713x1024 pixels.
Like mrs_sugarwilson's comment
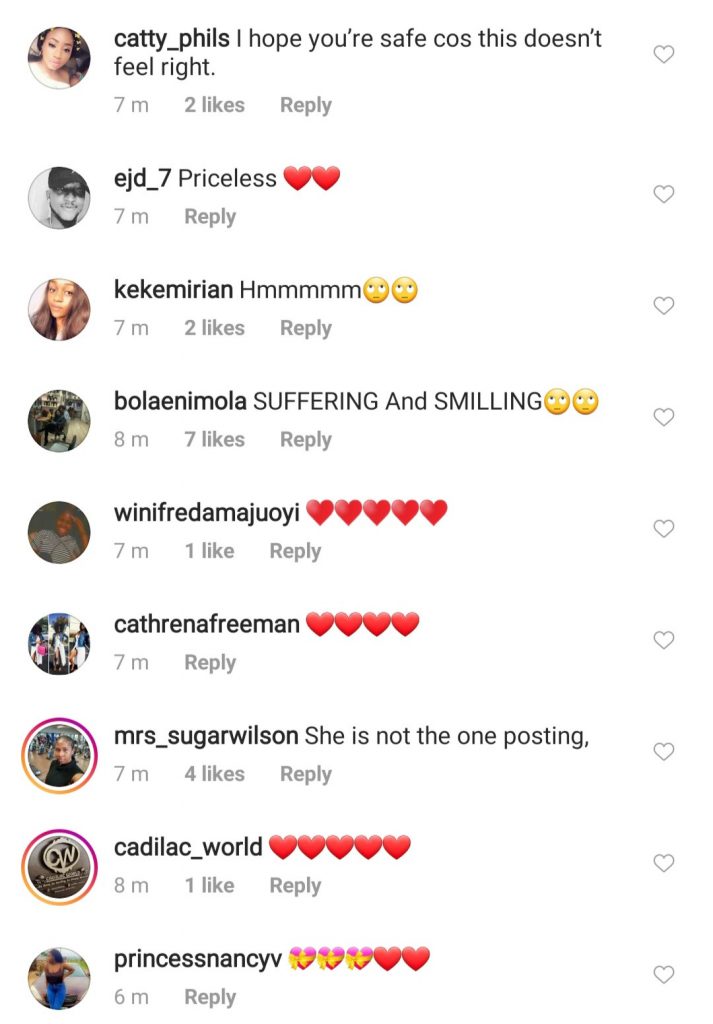point(664,751)
